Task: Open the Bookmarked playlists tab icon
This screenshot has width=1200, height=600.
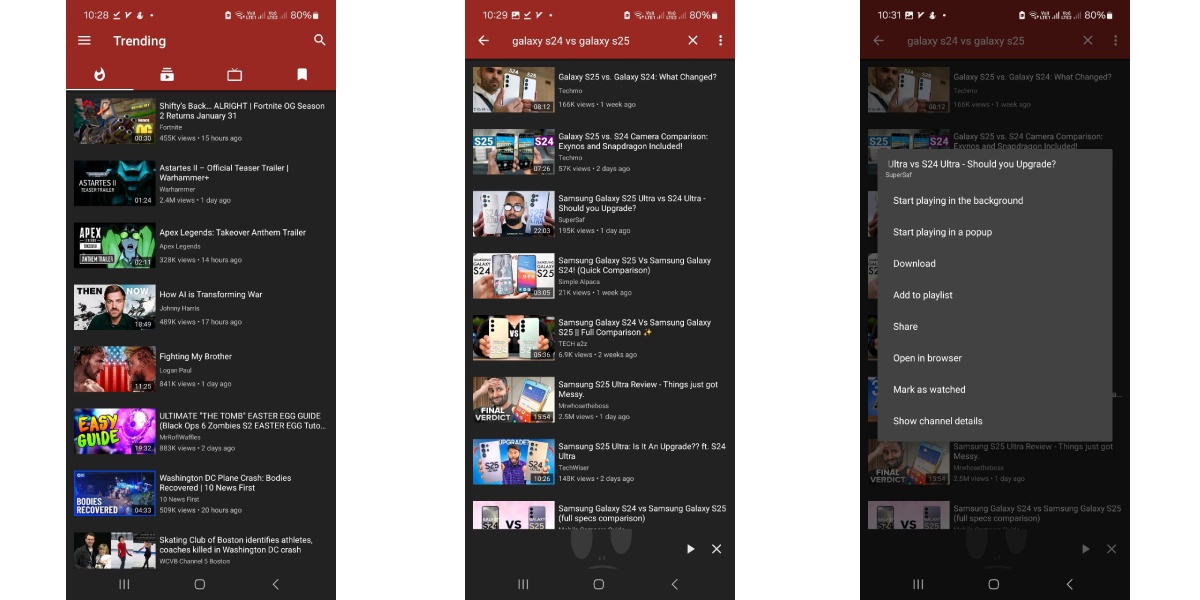Action: [x=301, y=75]
